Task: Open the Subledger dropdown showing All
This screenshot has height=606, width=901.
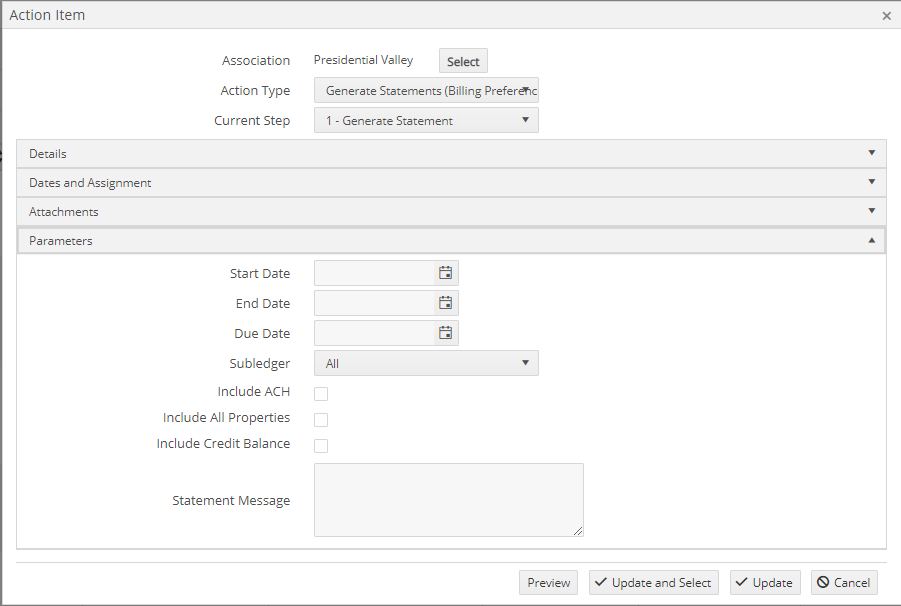Action: pos(426,363)
